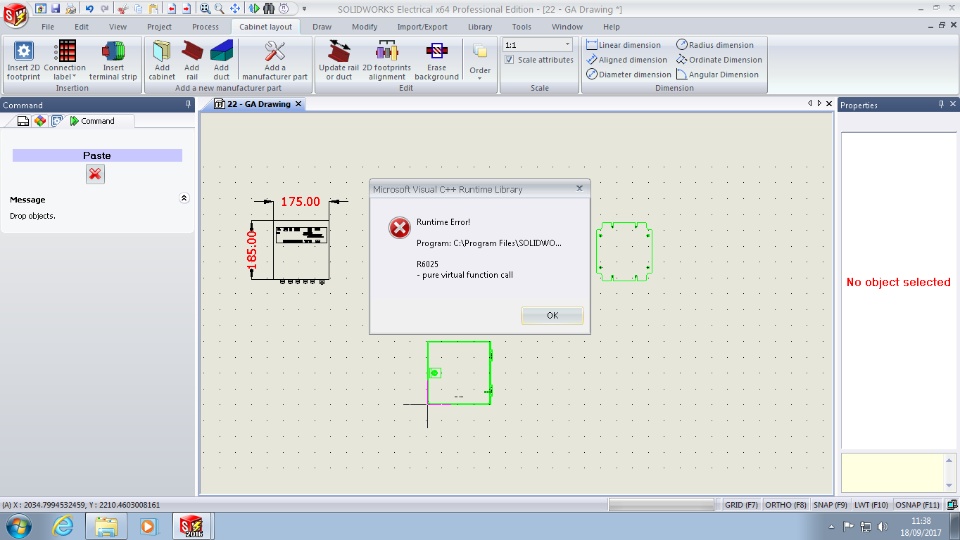960x540 pixels.
Task: Select the Aligned dimension tool
Action: pos(626,59)
